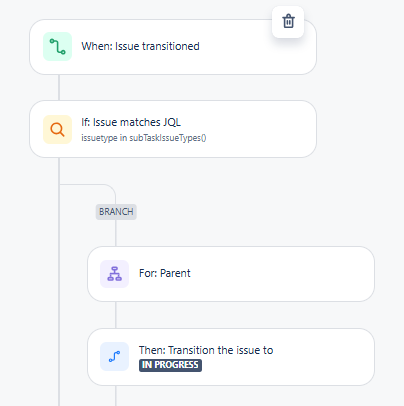The height and width of the screenshot is (406, 404).
Task: Click the orange magnifier JQL condition icon
Action: (57, 129)
